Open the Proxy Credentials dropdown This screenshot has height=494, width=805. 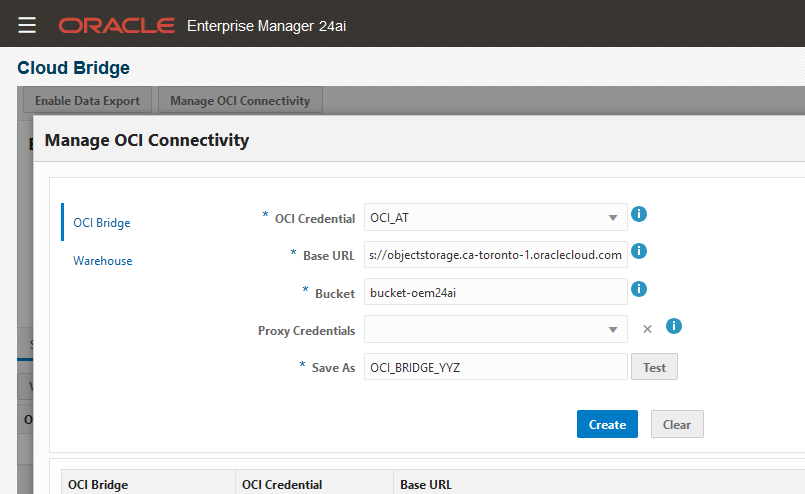point(612,330)
